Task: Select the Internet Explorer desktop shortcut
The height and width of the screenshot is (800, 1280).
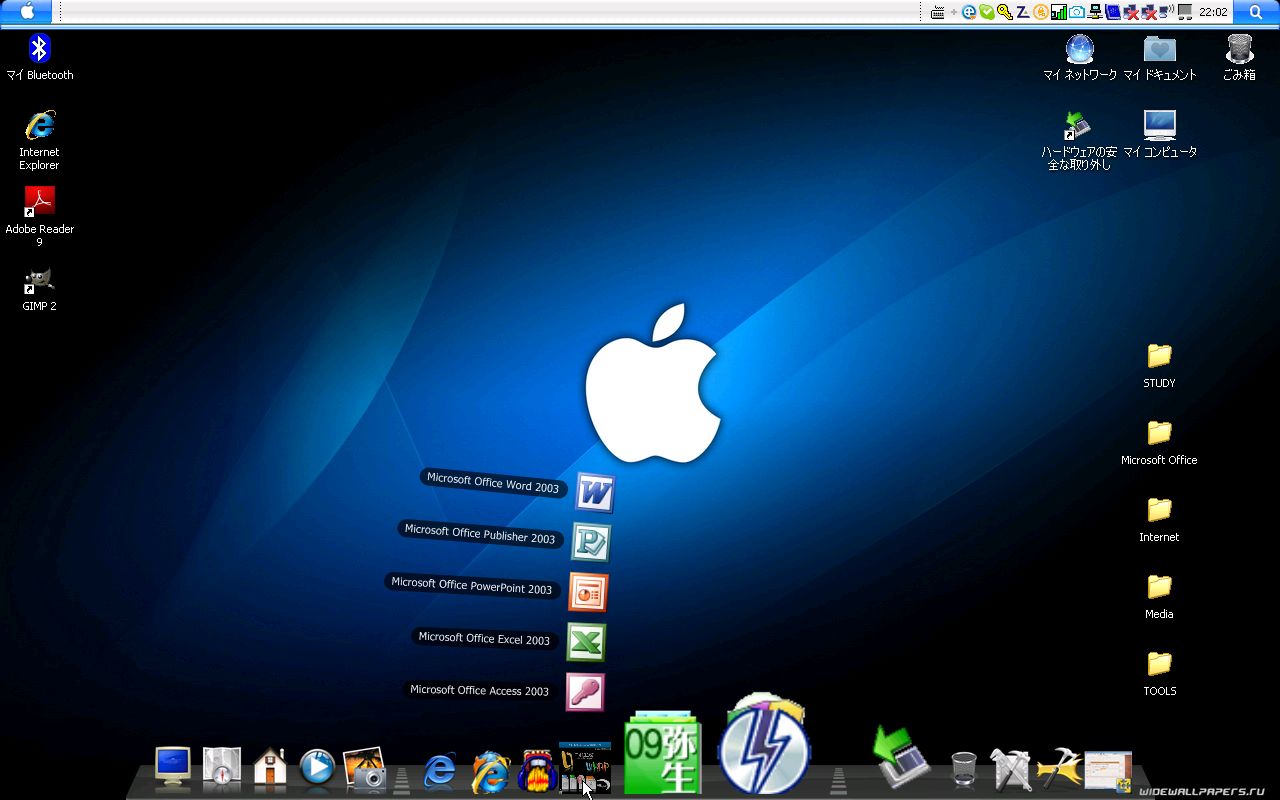Action: 40,141
